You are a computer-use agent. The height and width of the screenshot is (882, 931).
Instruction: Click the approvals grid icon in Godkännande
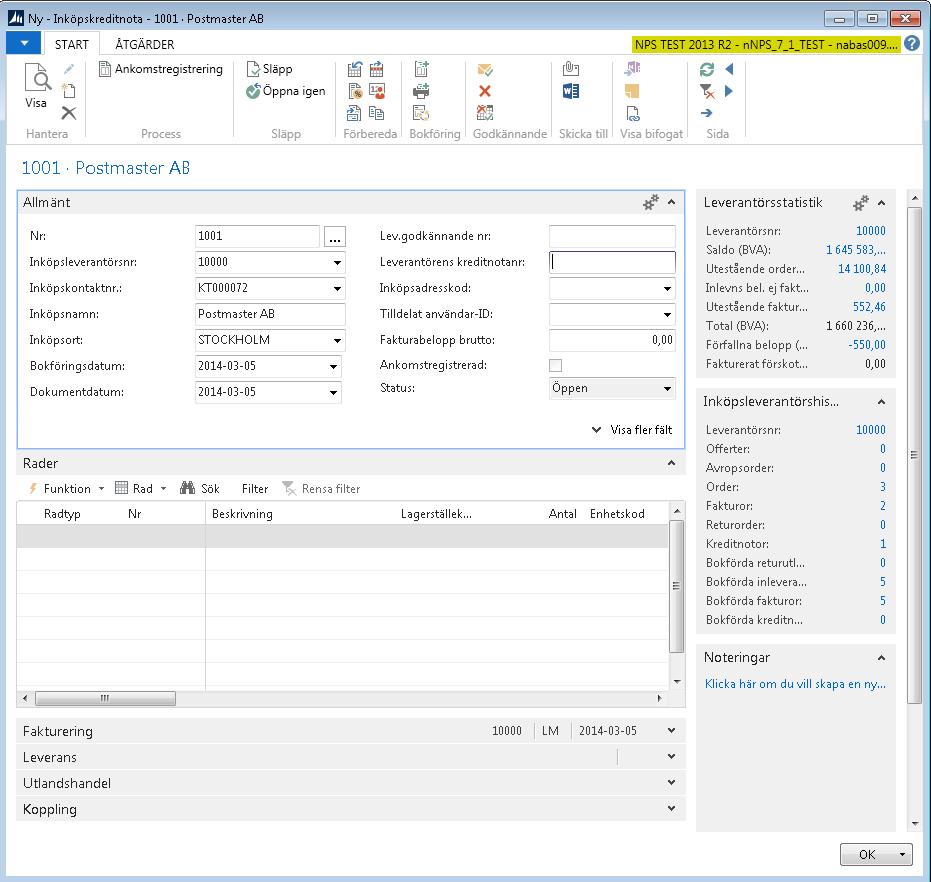click(x=485, y=113)
